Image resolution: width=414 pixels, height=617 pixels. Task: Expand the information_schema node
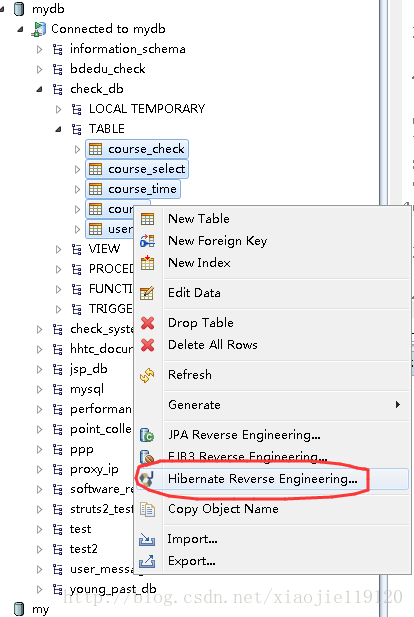coord(39,49)
